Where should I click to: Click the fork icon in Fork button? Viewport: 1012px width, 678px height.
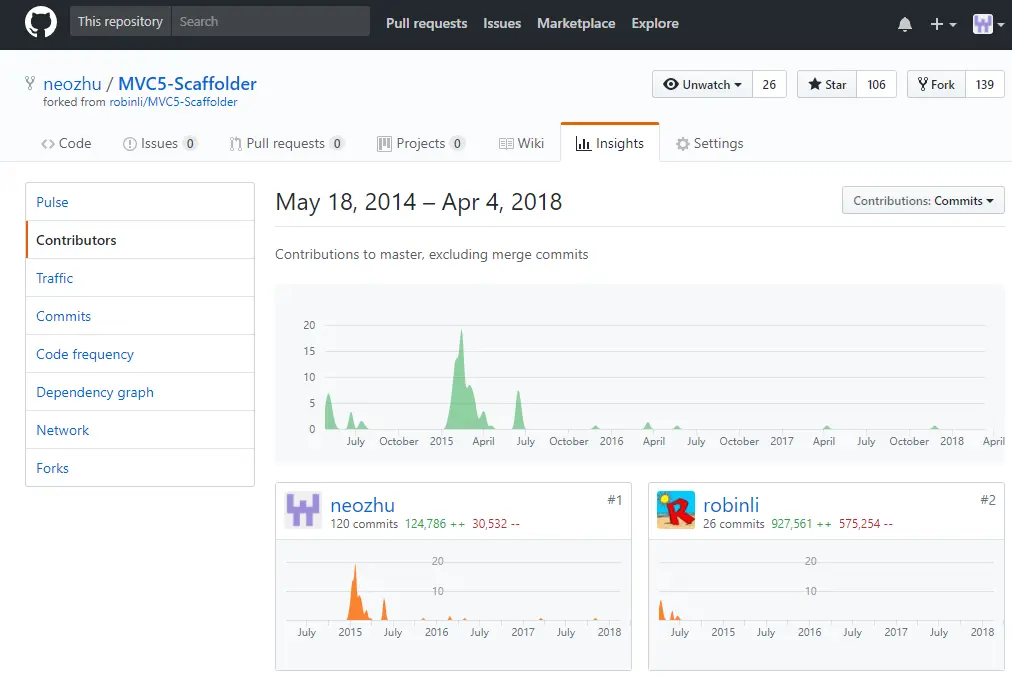(923, 85)
